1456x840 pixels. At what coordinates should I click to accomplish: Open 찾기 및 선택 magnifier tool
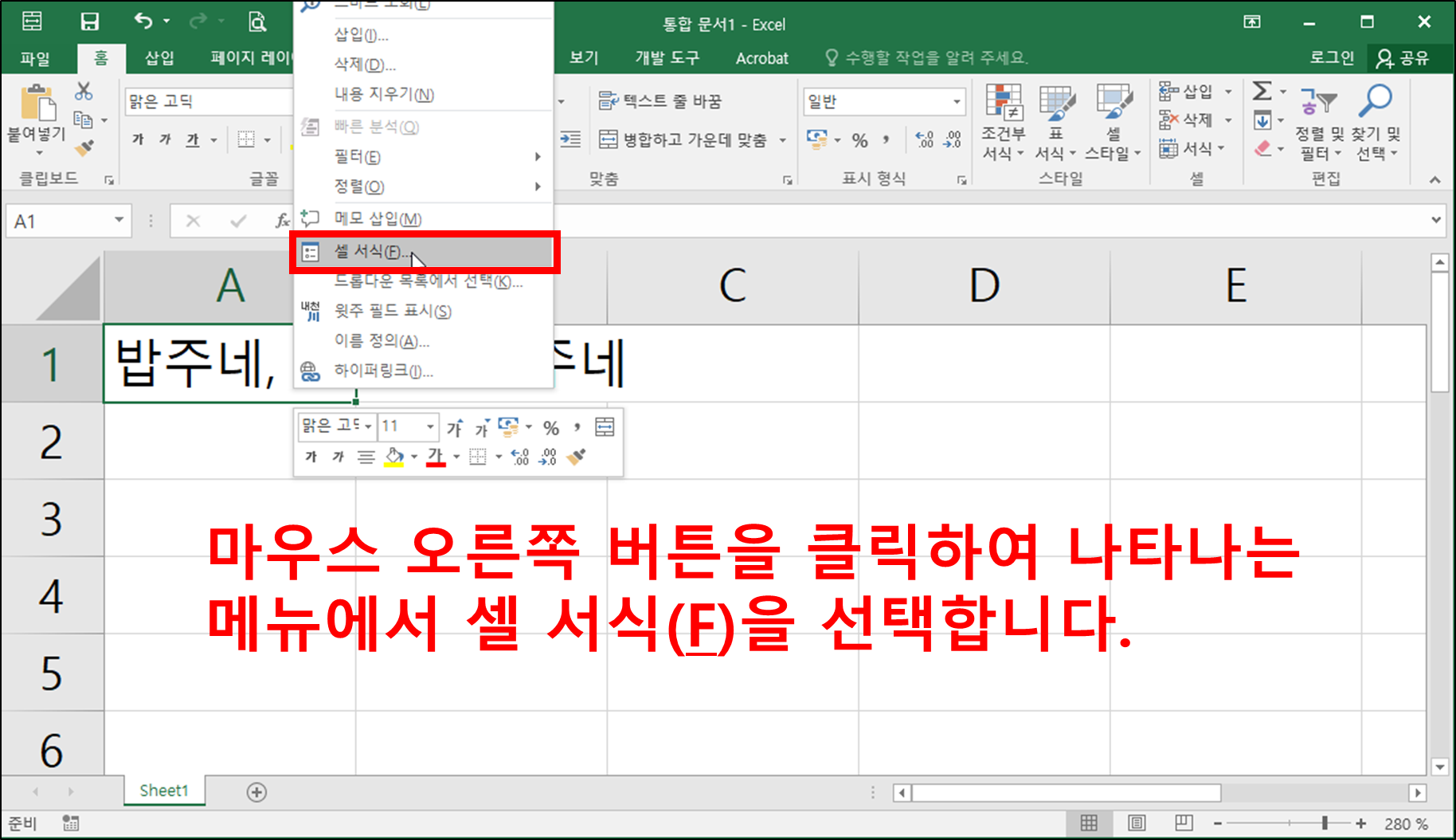click(x=1376, y=122)
